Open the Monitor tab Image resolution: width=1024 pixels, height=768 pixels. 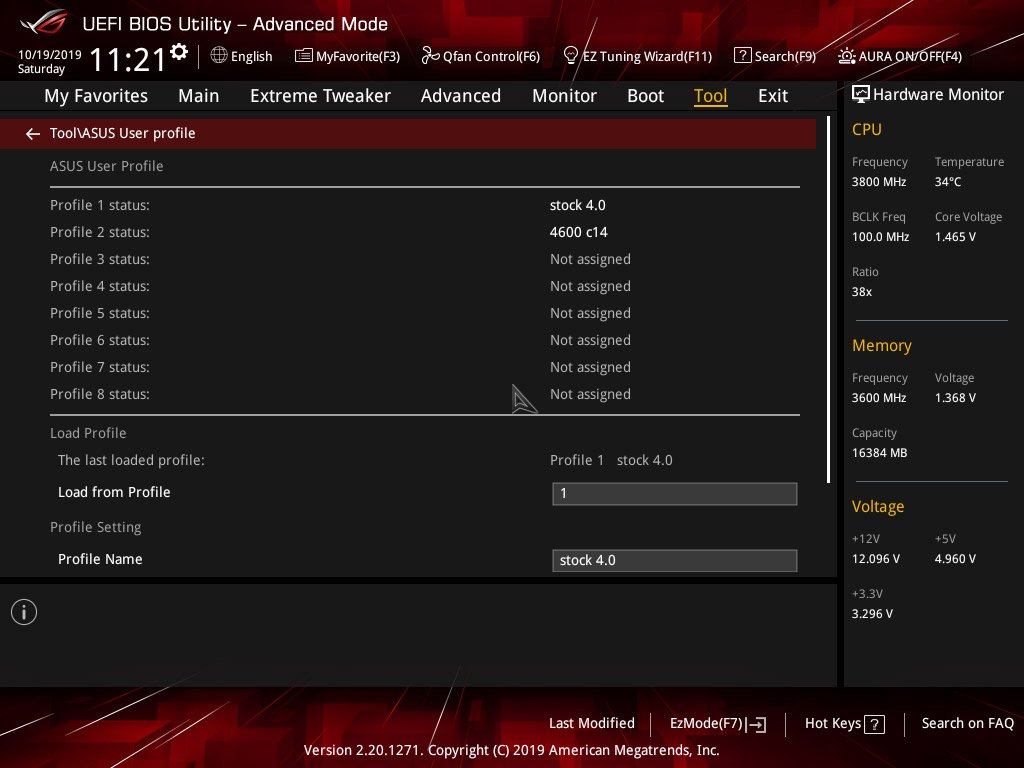pos(564,96)
